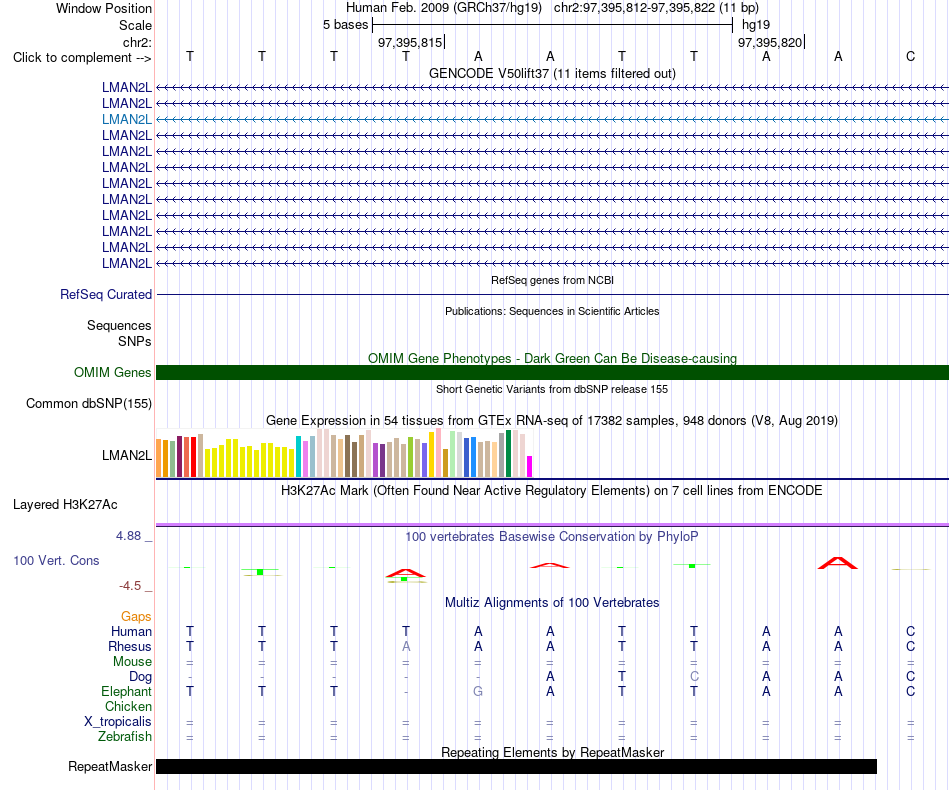This screenshot has width=950, height=790.
Task: Click the orange 'Gaps' label
Action: (x=136, y=617)
